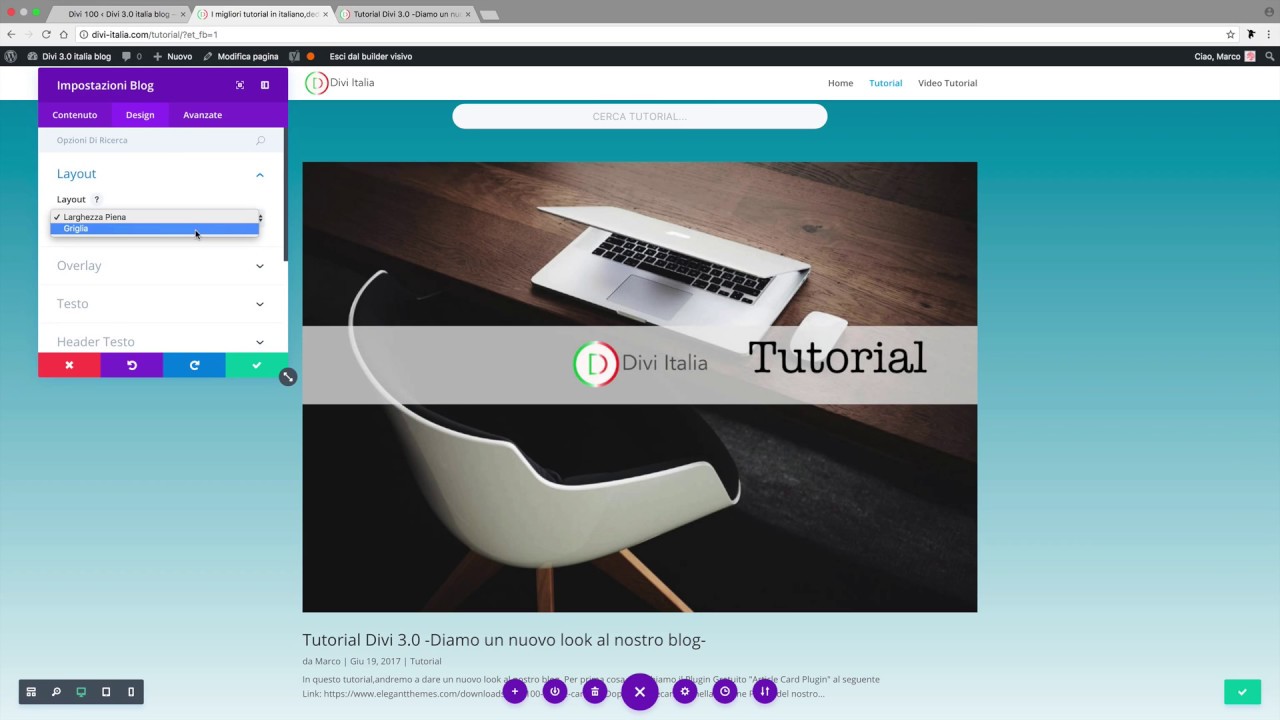This screenshot has height=720, width=1280.
Task: Click Tutorial in site navigation
Action: click(x=885, y=83)
